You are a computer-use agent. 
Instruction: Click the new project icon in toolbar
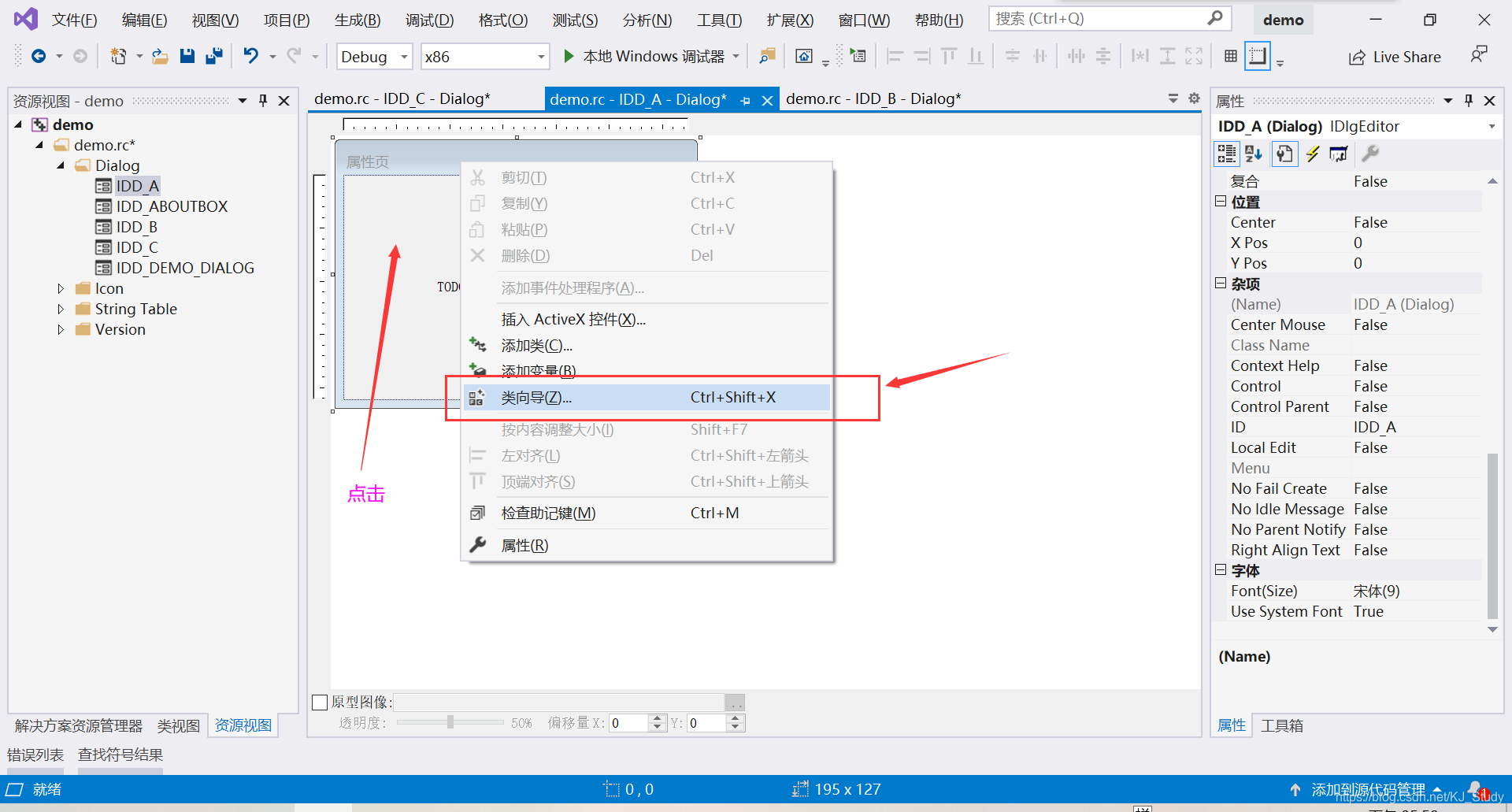coord(118,56)
